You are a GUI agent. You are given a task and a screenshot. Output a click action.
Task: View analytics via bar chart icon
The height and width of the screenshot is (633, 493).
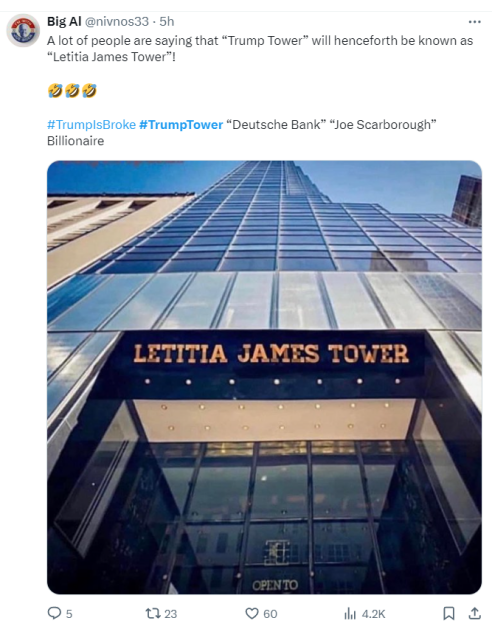pos(350,614)
